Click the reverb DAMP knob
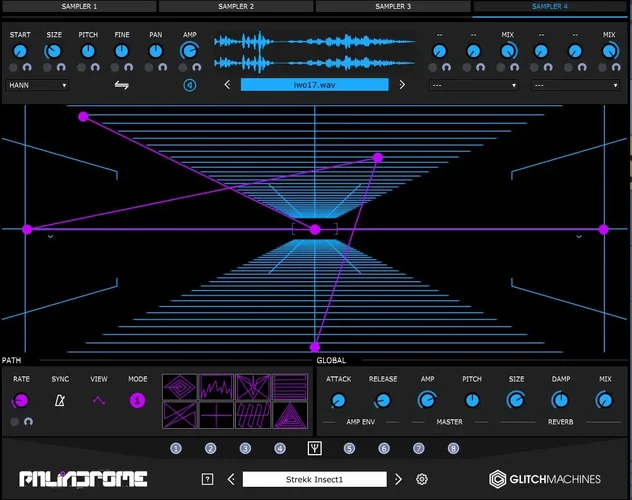Screen dimensions: 632x500 pos(560,400)
